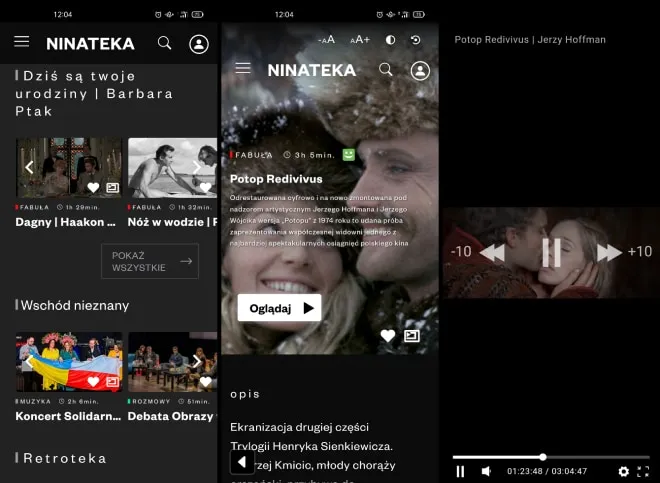Mute the video player volume
660x483 pixels.
[486, 471]
